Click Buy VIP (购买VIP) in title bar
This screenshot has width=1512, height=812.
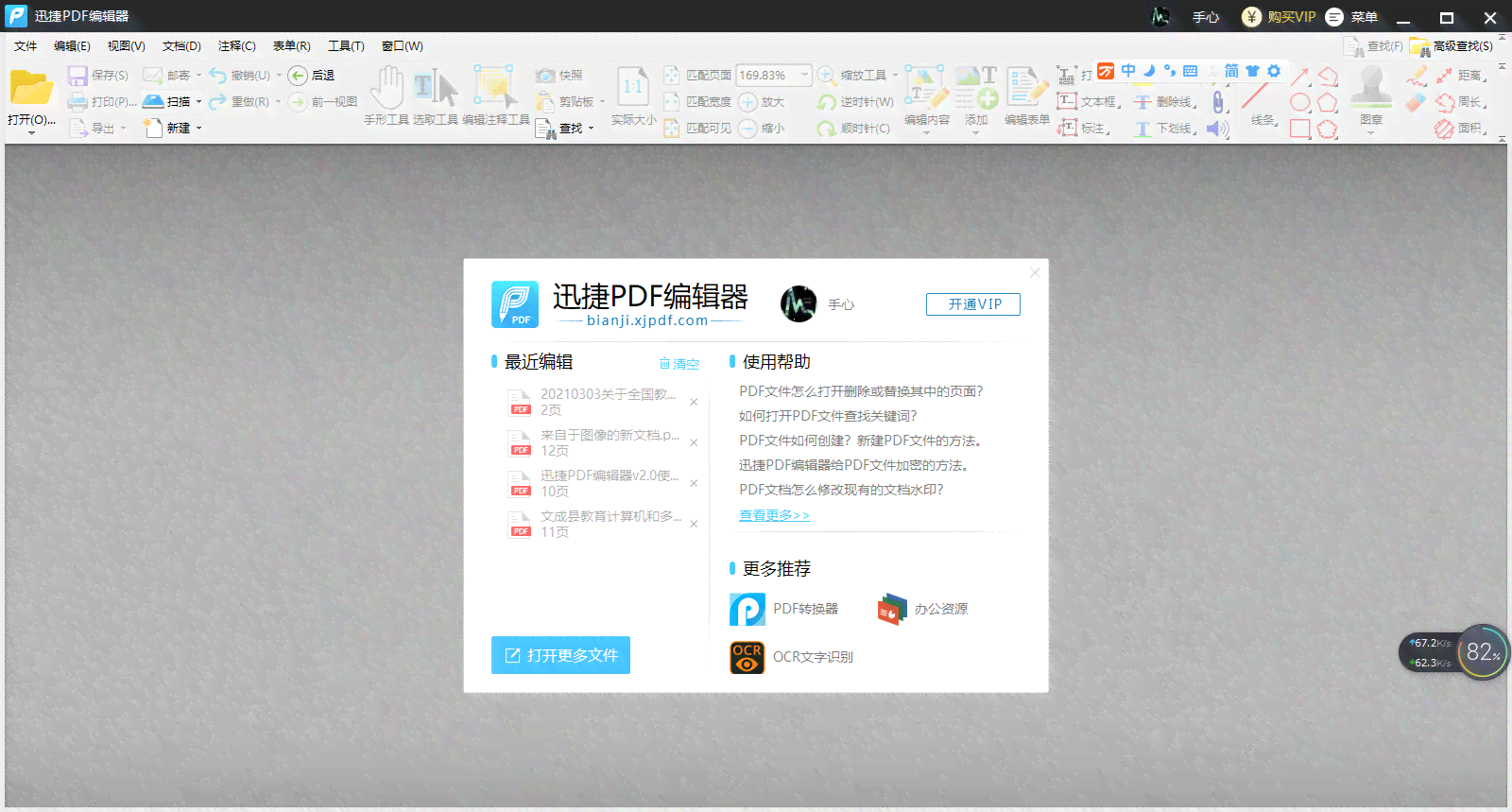pos(1279,17)
